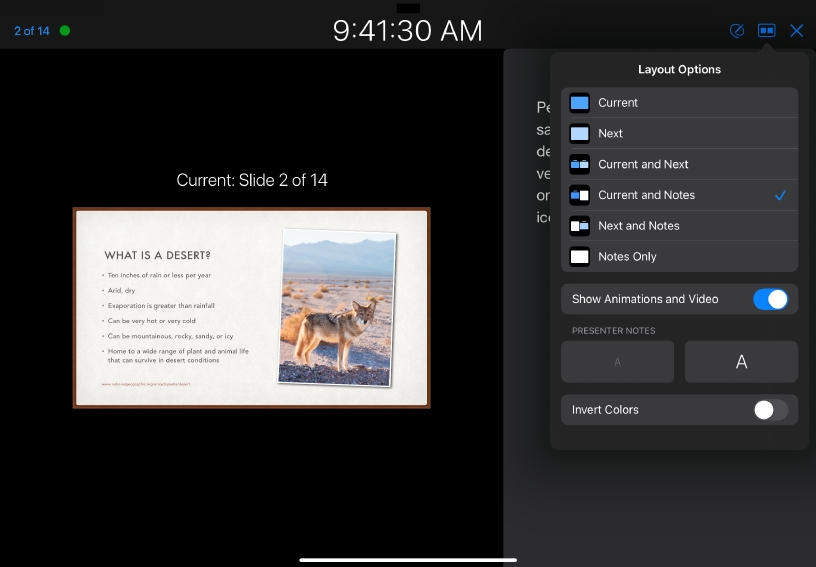This screenshot has width=816, height=567.
Task: Close the presenter display with X
Action: [797, 31]
